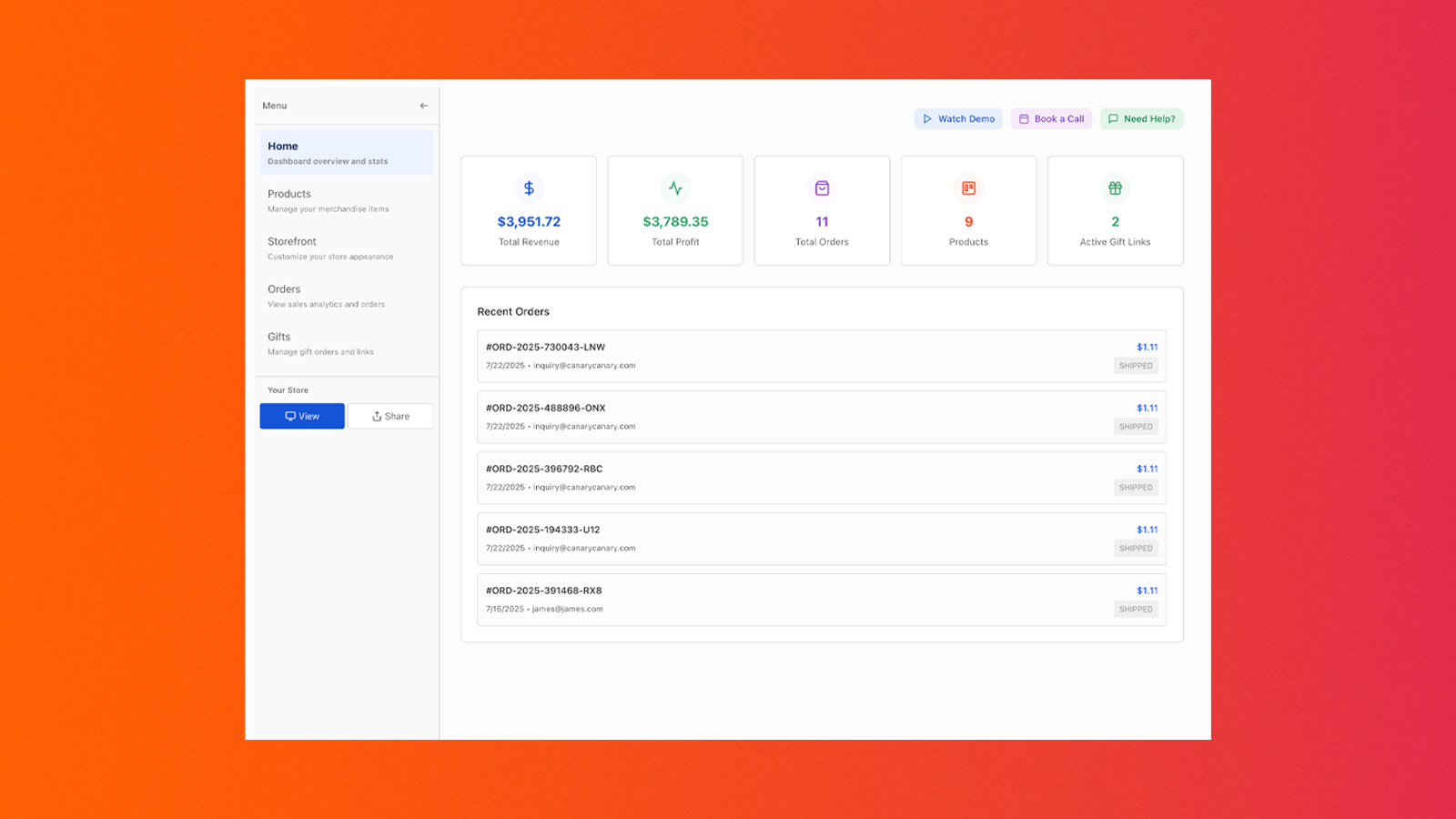Click the 2 Active Gift Links count
Screen dimensions: 1456x819
pyautogui.click(x=1115, y=221)
